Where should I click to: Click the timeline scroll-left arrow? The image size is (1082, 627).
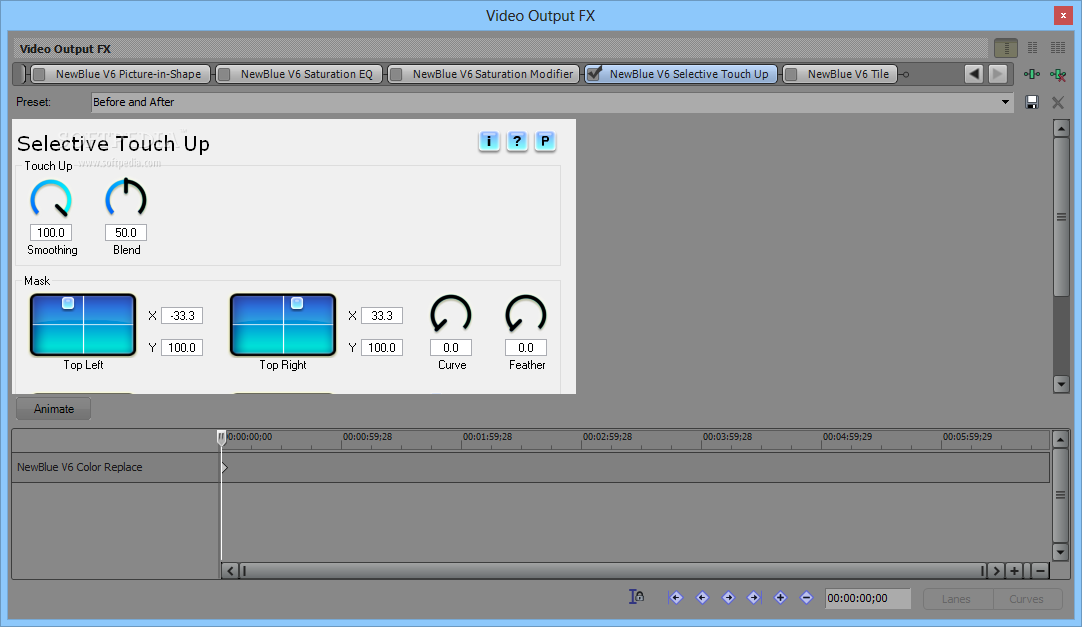point(230,570)
